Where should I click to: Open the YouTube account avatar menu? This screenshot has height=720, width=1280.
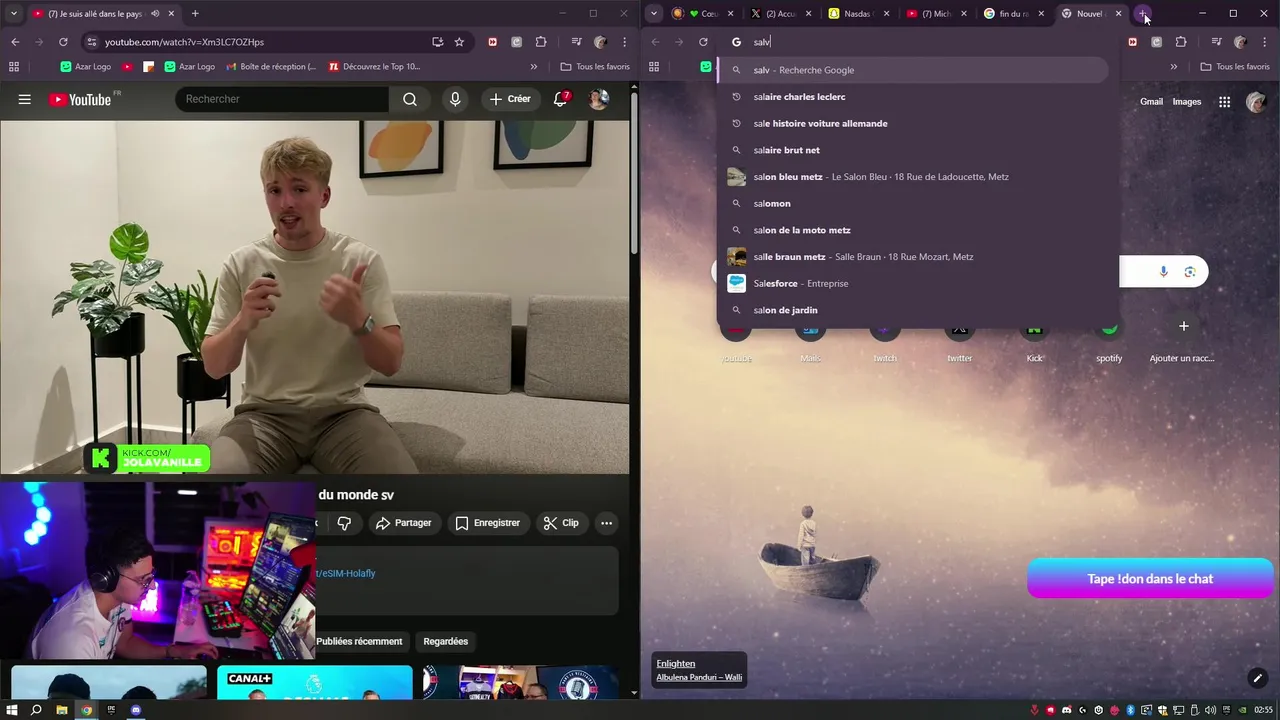[x=598, y=99]
